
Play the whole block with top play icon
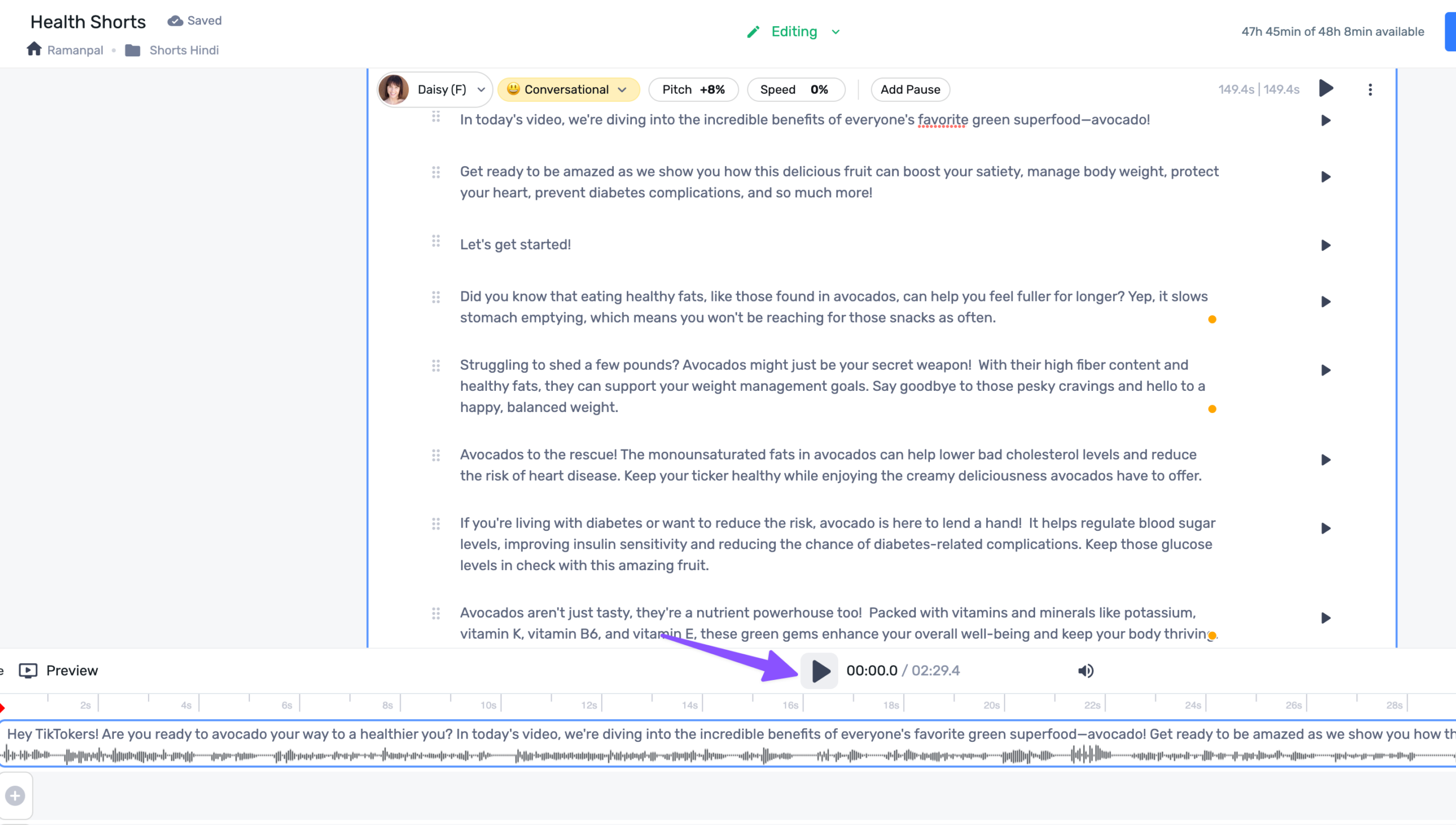(1326, 89)
